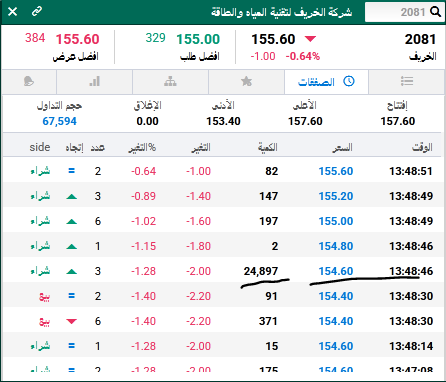
Task: Click the search magnifier icon
Action: [x=435, y=12]
